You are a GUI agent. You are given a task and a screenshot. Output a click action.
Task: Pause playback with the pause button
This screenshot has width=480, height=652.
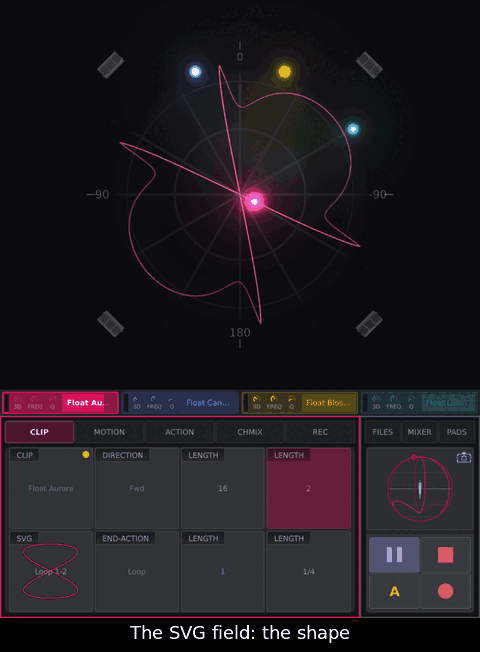click(x=394, y=554)
